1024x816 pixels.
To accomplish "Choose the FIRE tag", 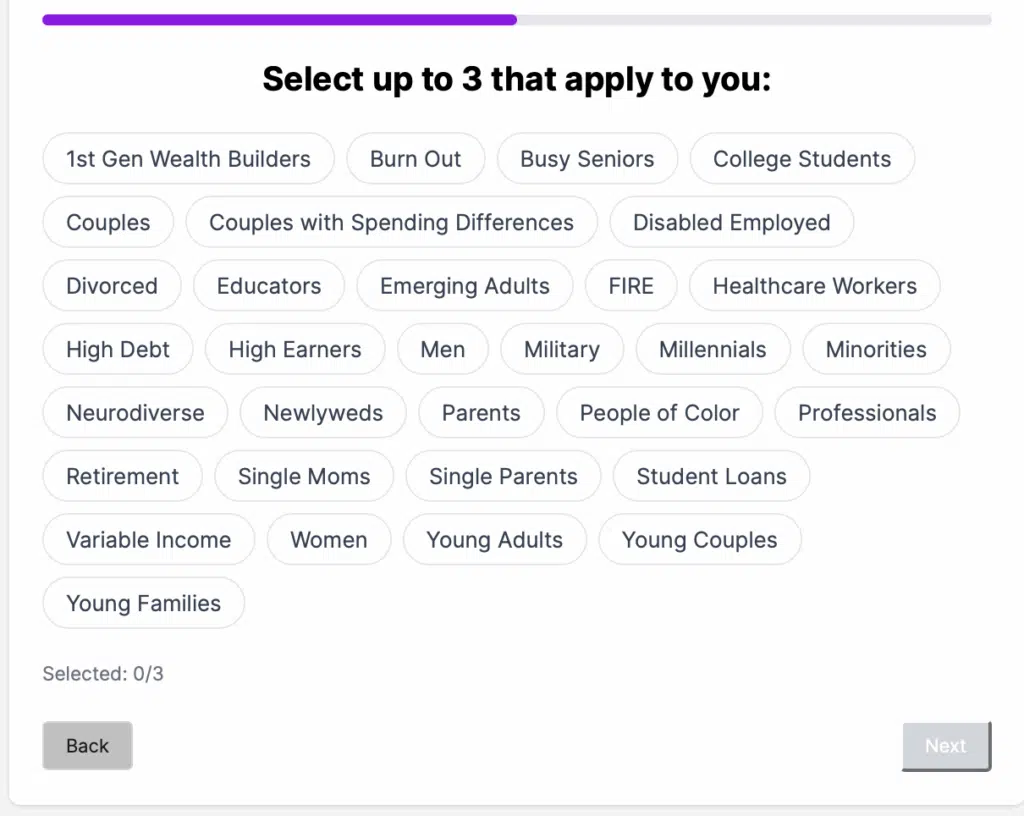I will [631, 286].
